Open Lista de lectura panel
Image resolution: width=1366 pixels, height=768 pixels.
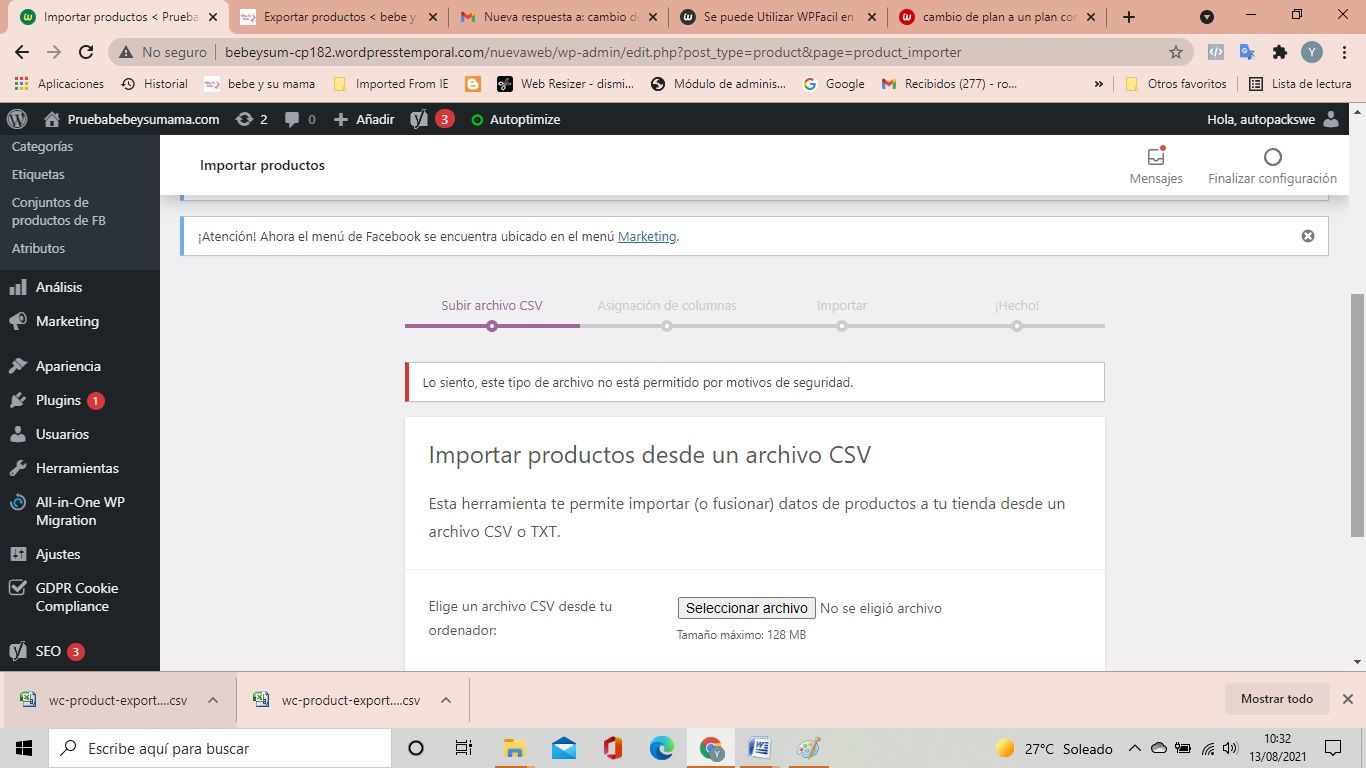click(1300, 84)
